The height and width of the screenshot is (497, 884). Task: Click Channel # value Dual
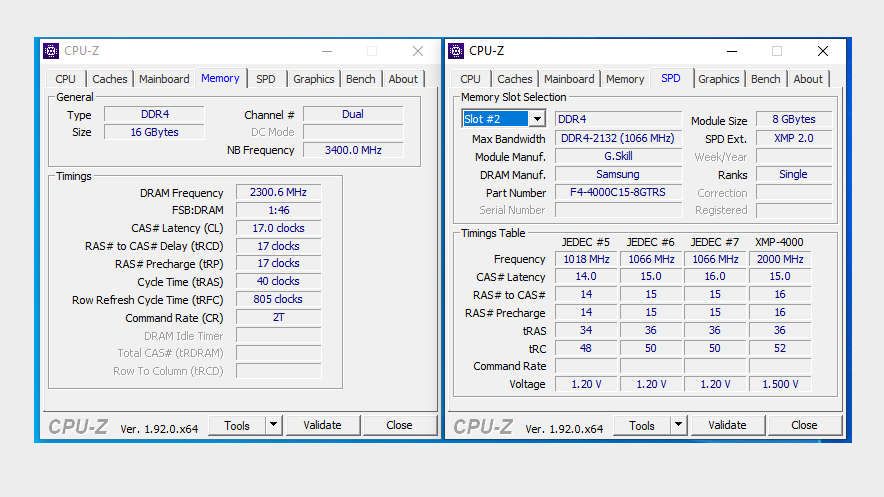click(x=353, y=114)
